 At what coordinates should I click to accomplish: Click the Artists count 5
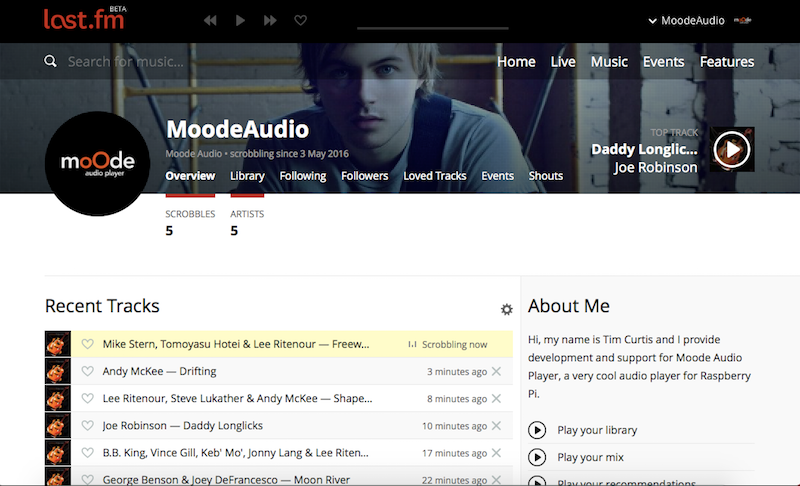(x=234, y=231)
